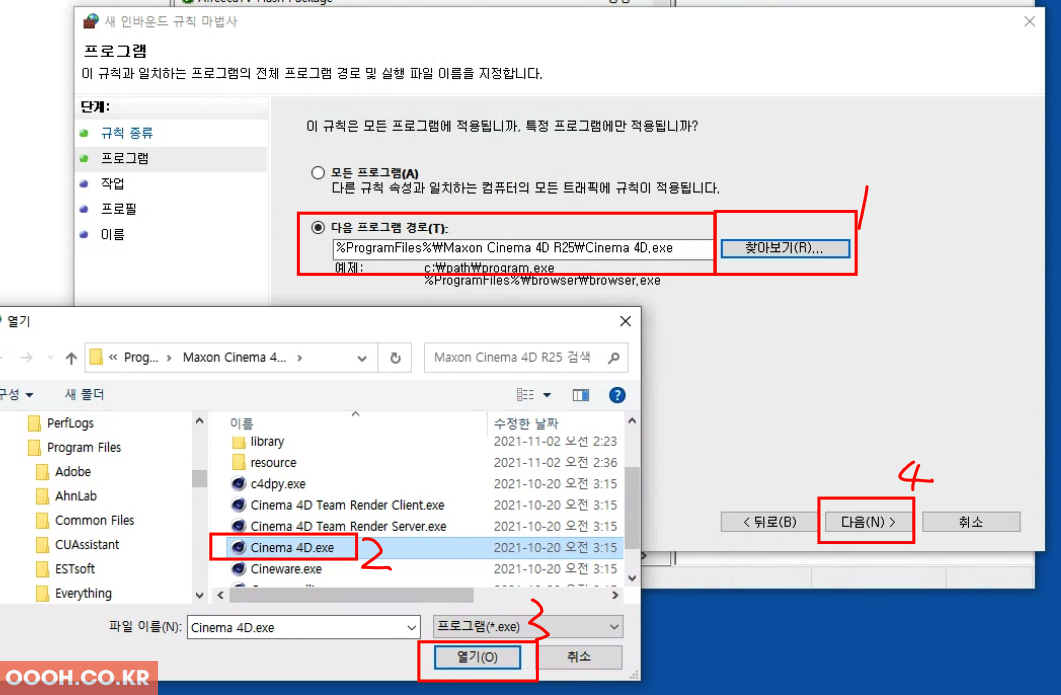Cancel the inbound rule wizard
This screenshot has width=1061, height=695.
click(x=970, y=522)
